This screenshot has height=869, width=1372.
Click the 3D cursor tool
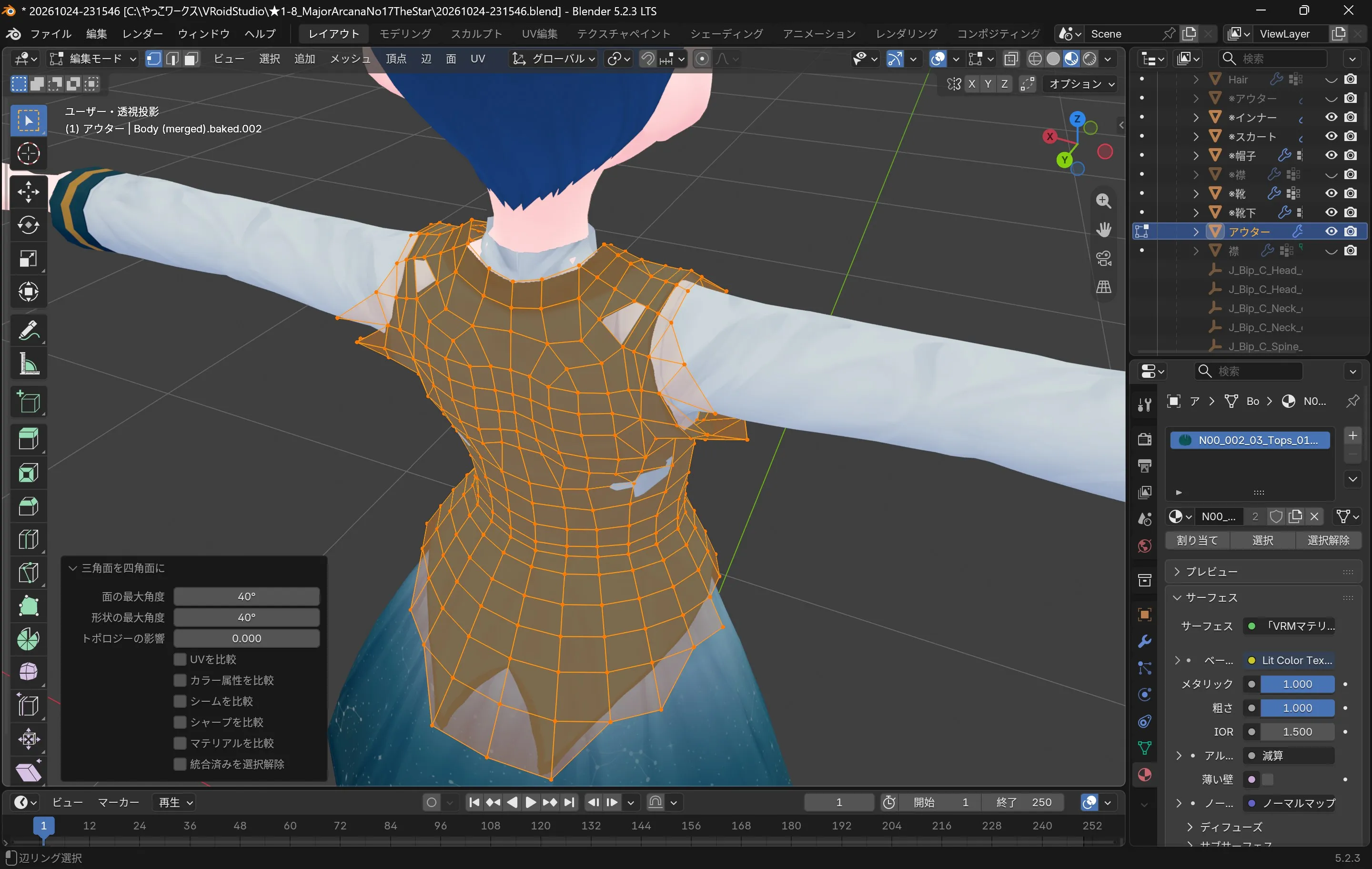[28, 153]
